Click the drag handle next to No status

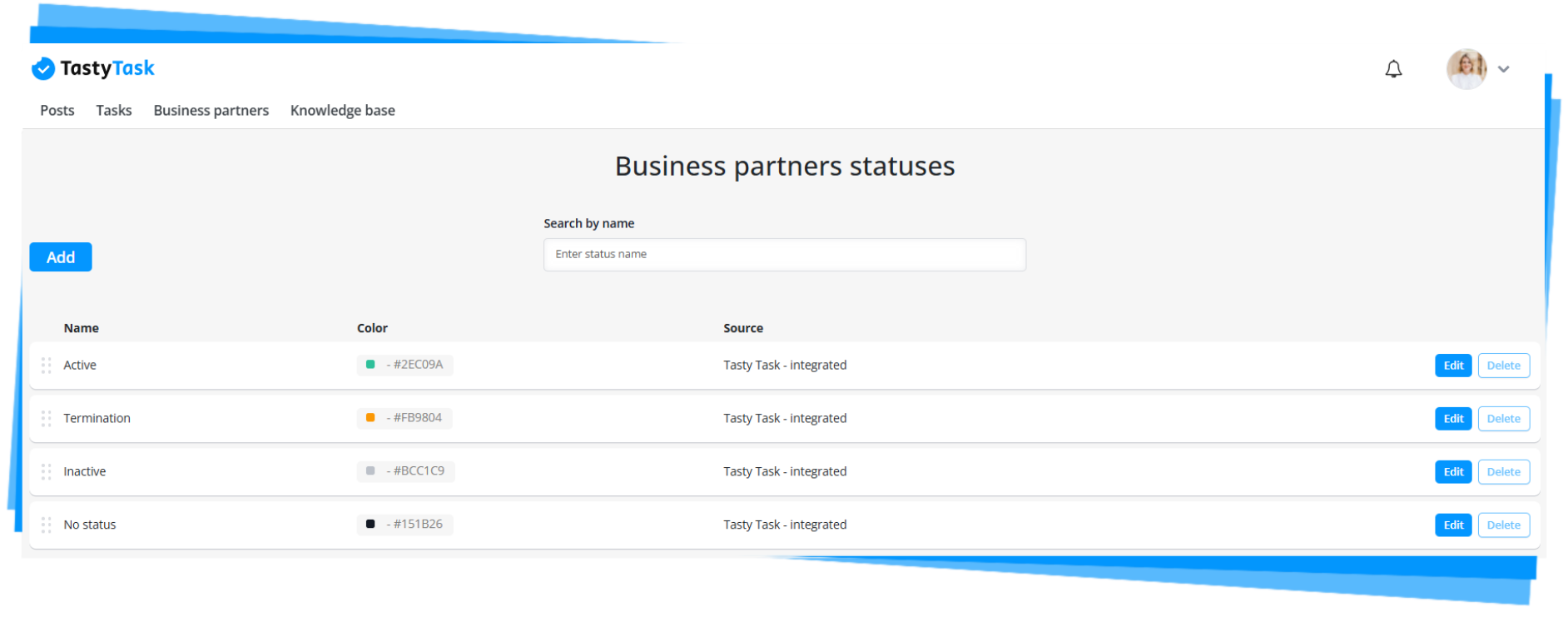coord(47,525)
